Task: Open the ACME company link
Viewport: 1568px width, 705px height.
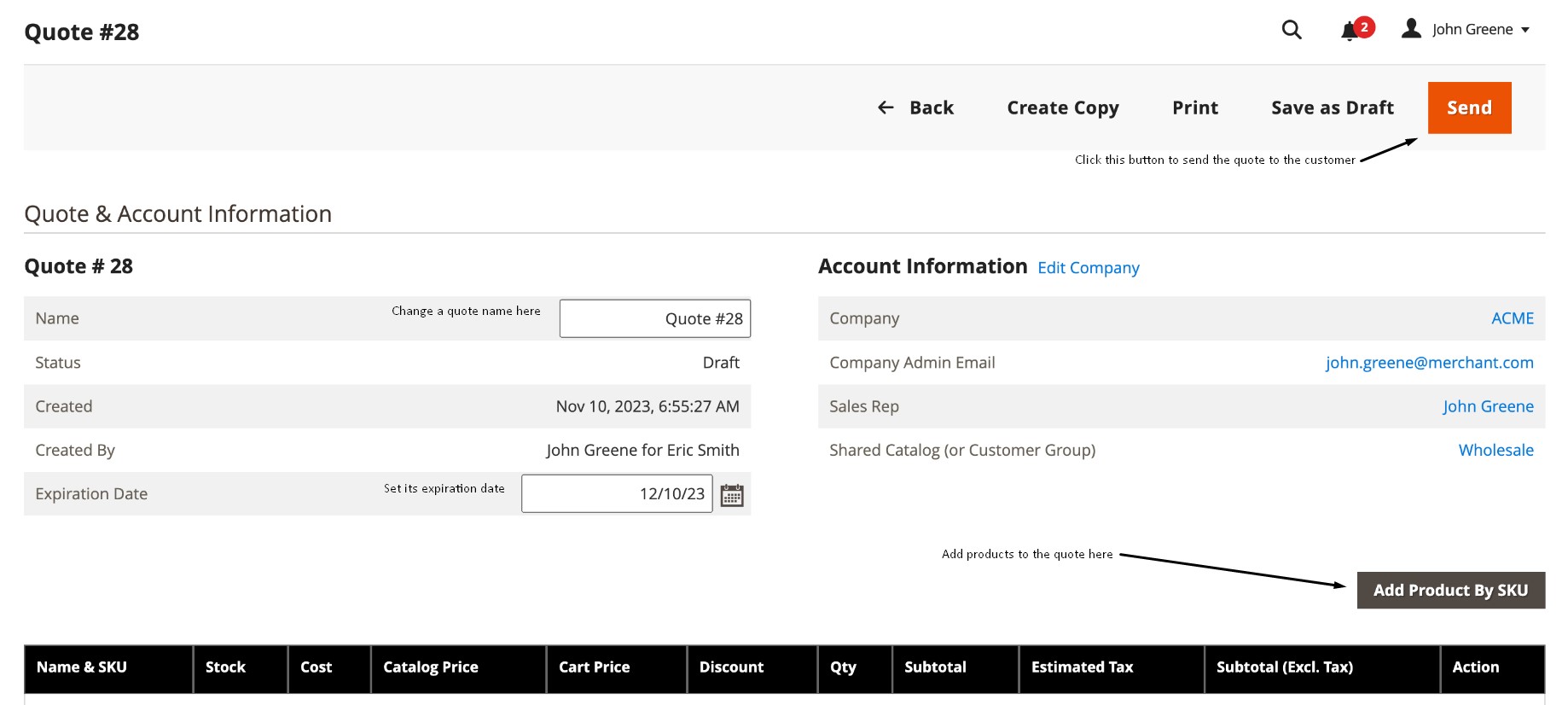Action: point(1512,318)
